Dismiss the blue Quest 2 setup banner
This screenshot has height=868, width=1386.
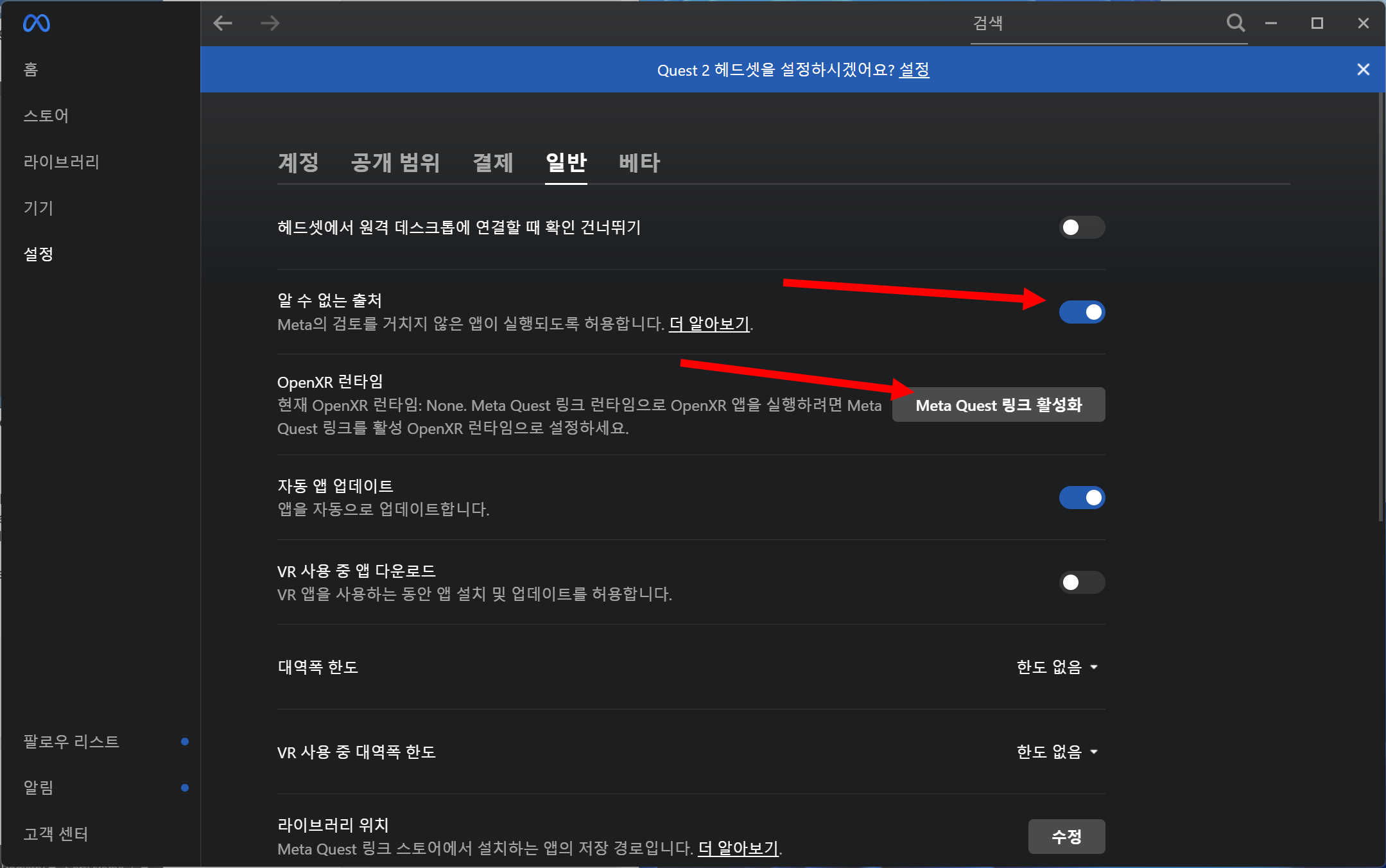[x=1364, y=69]
